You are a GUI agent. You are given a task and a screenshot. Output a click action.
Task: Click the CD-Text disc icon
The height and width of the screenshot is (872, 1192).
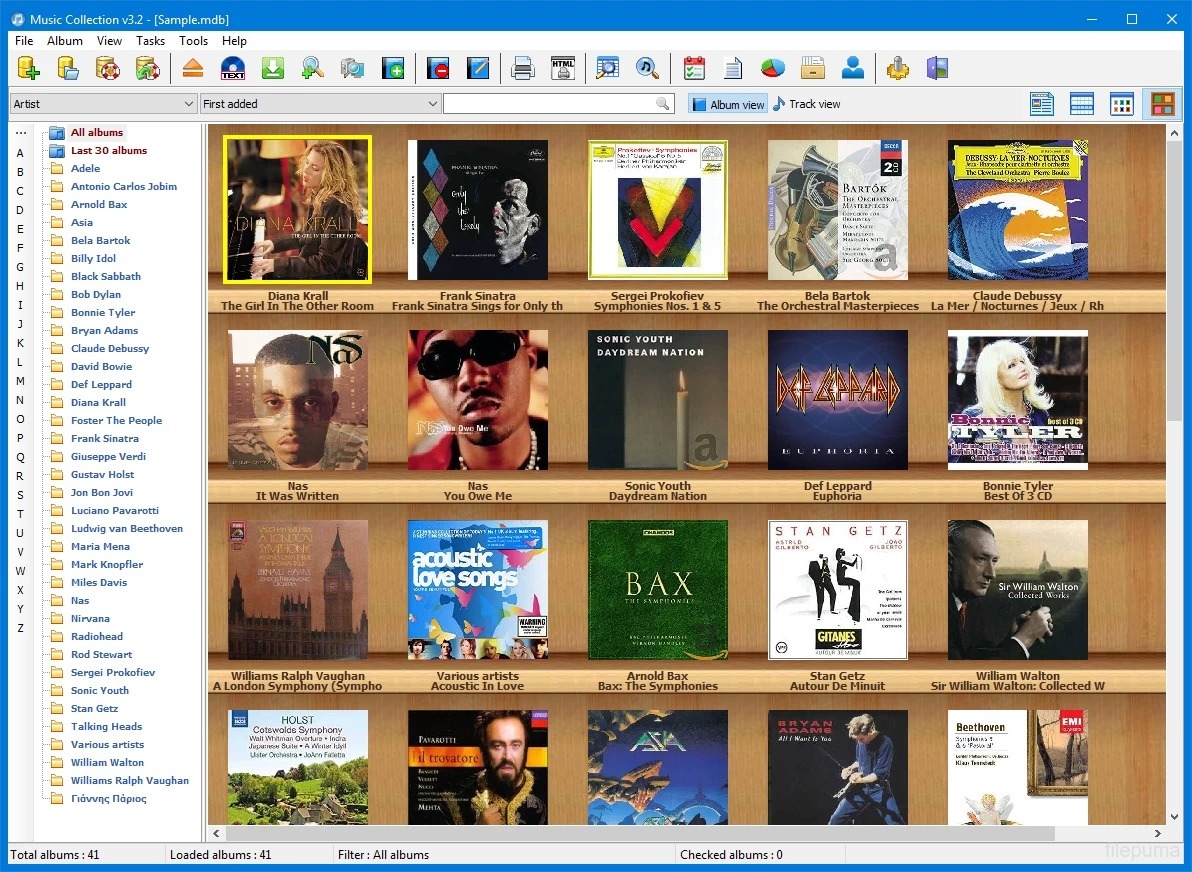[233, 68]
